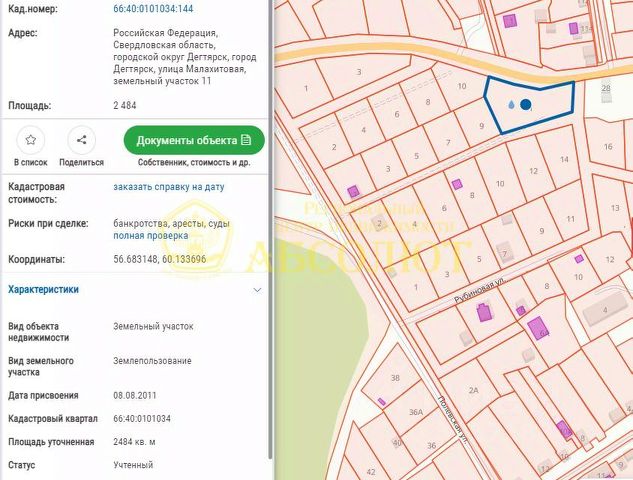Click the share 'Поделиться' icon
The width and height of the screenshot is (633, 480).
point(82,140)
